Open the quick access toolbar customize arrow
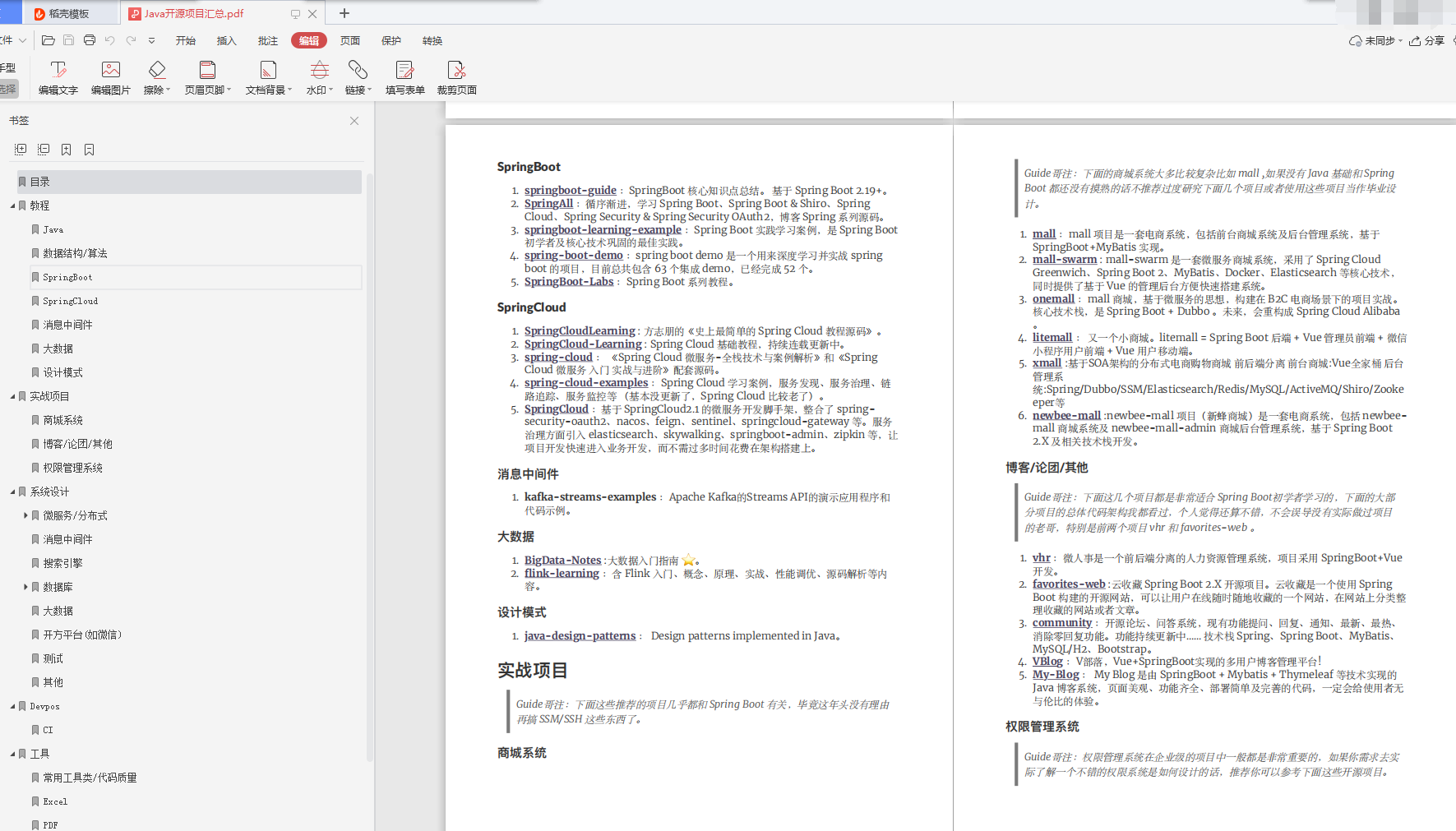1456x831 pixels. click(151, 40)
